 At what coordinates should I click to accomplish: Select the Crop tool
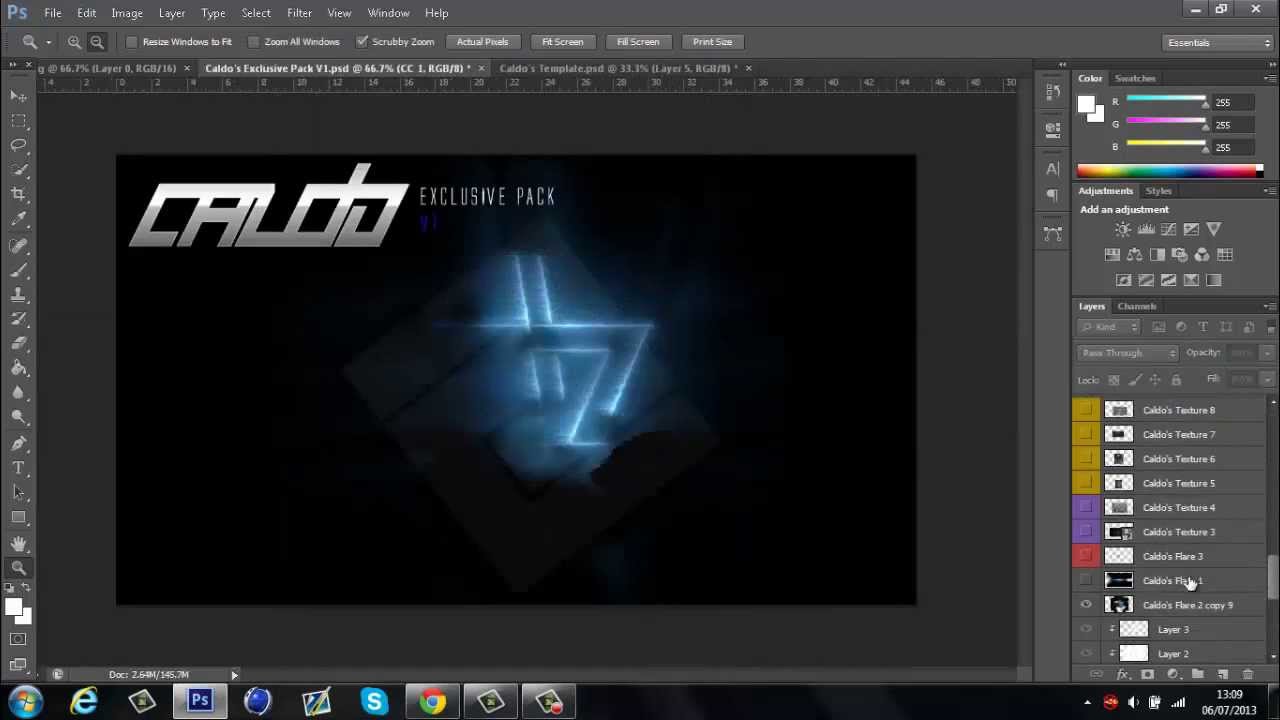pos(19,194)
